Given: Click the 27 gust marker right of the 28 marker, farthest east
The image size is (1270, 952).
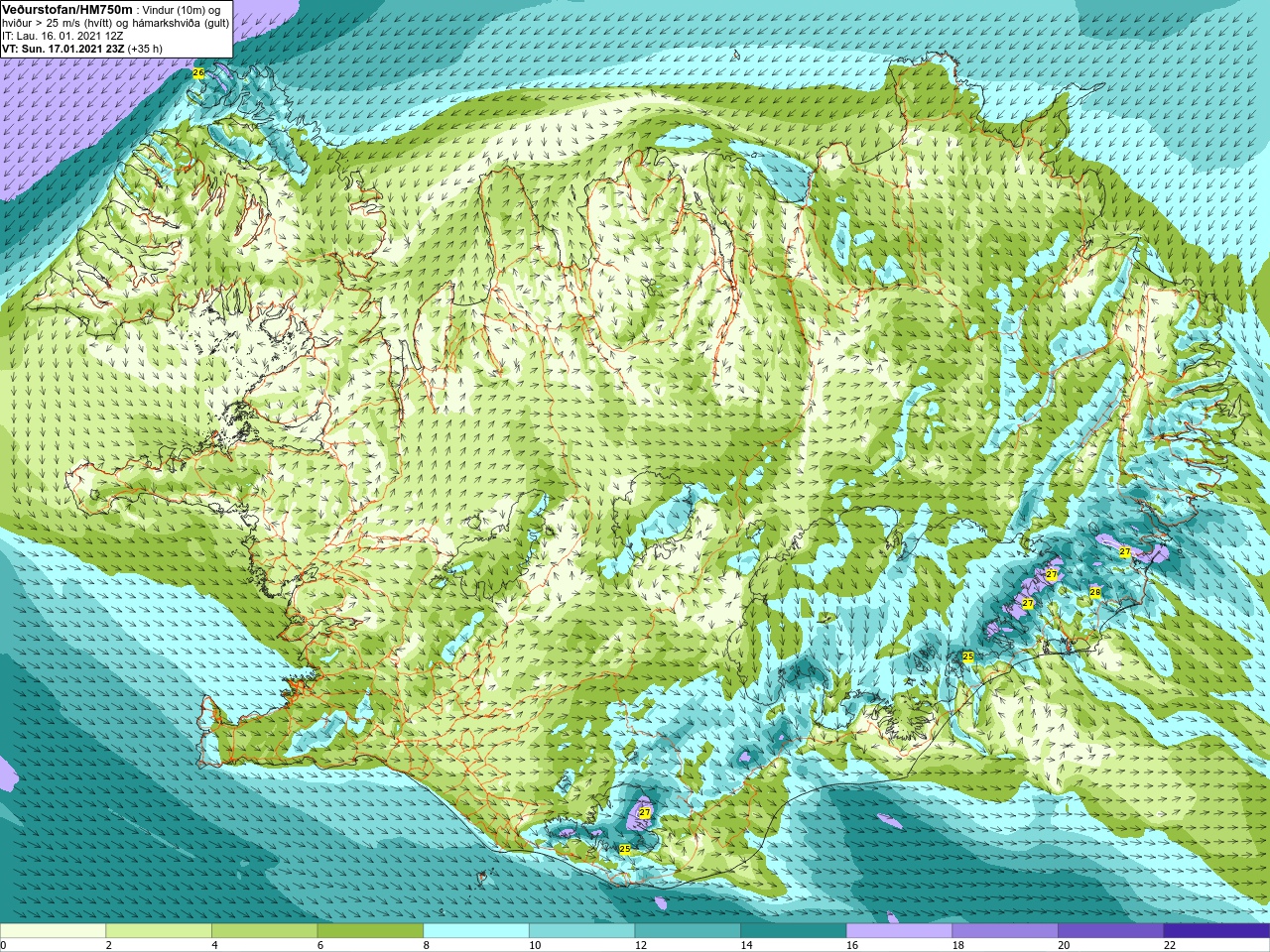Looking at the screenshot, I should pyautogui.click(x=1125, y=552).
